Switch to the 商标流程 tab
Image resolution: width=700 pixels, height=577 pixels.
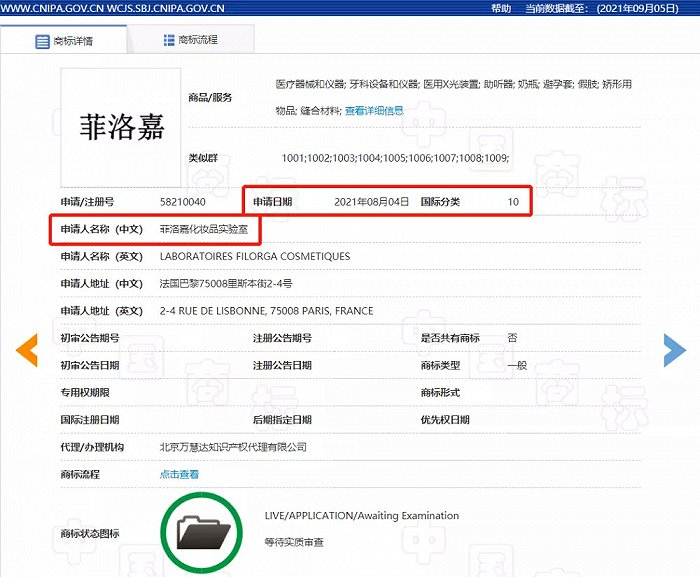point(191,40)
